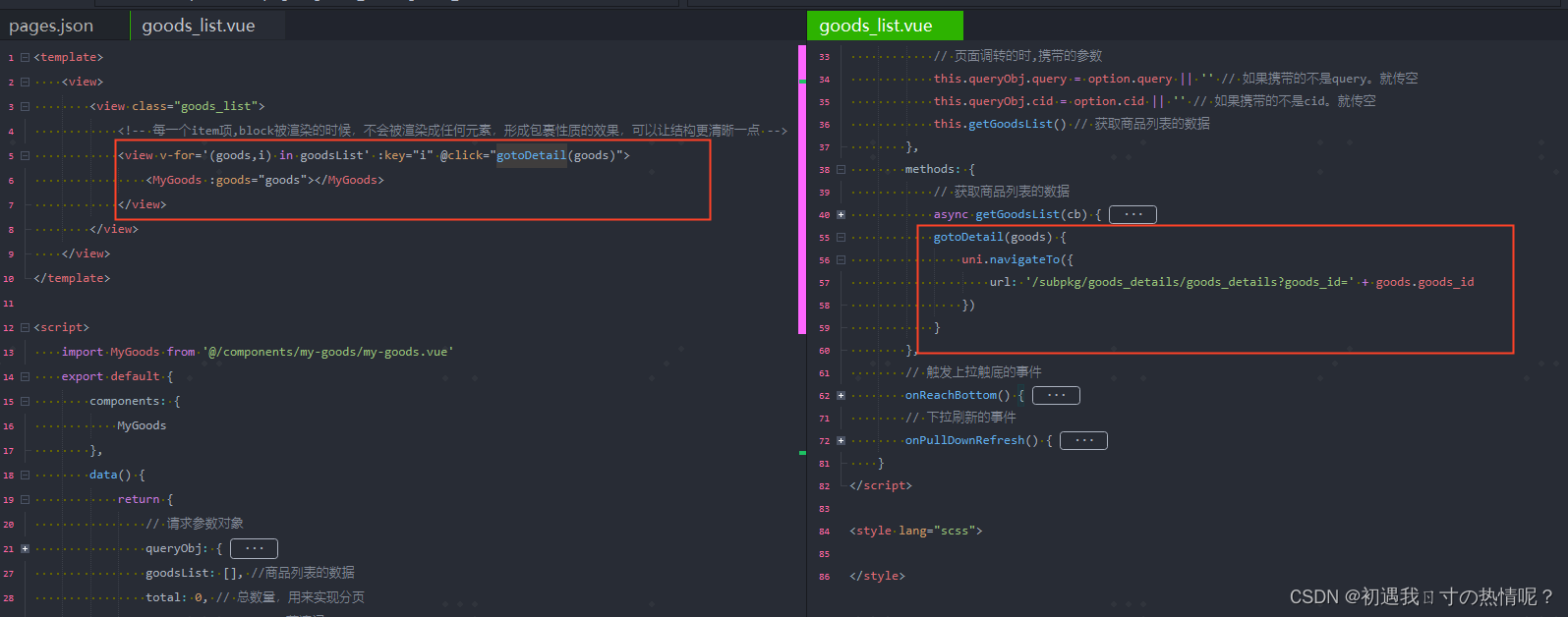Click this.queryObj.cid on line 35
Viewport: 1568px width, 617px height.
(x=993, y=101)
